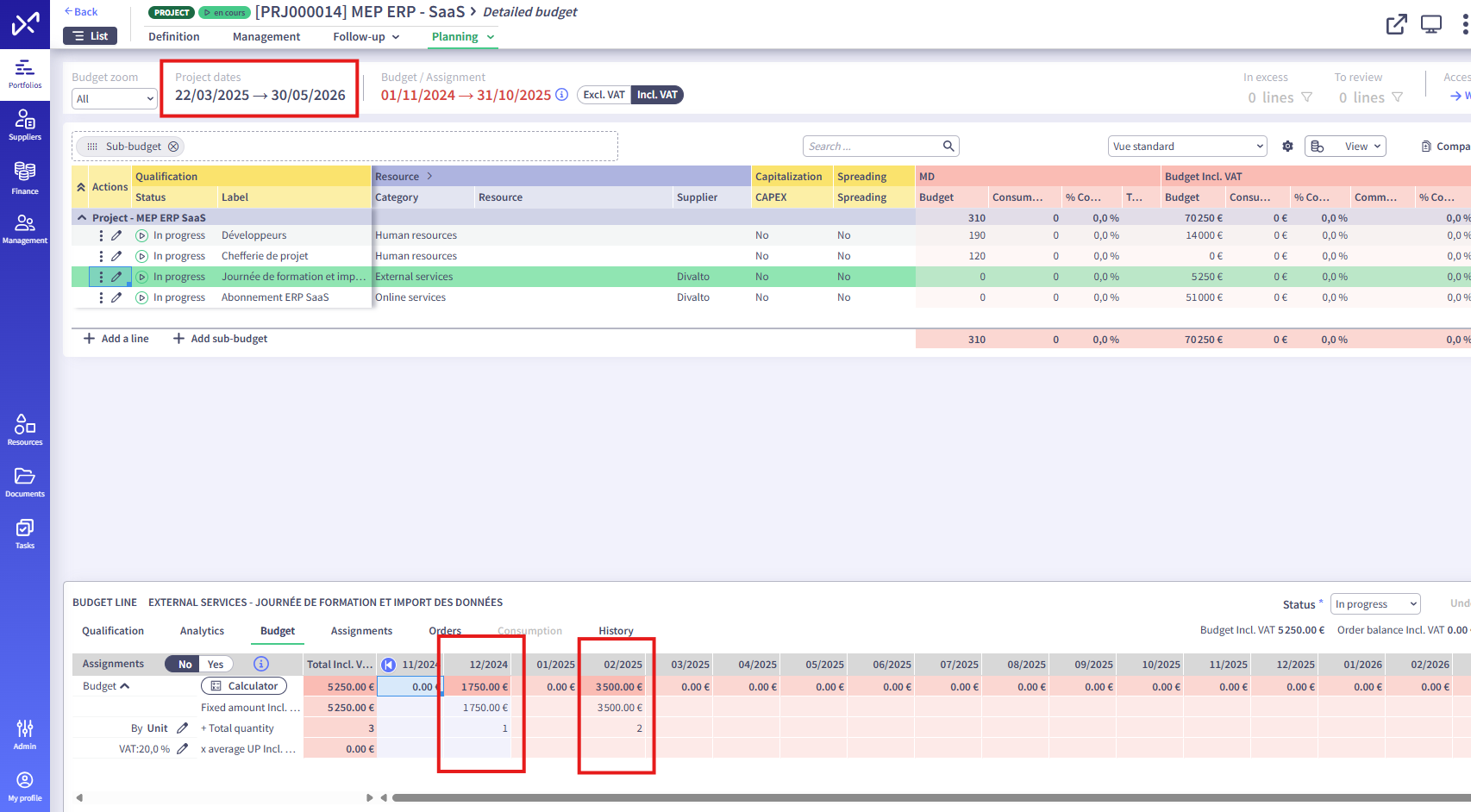This screenshot has height=812, width=1471.
Task: Collapse the Project - MEP ERP SaaS group
Action: tap(83, 218)
